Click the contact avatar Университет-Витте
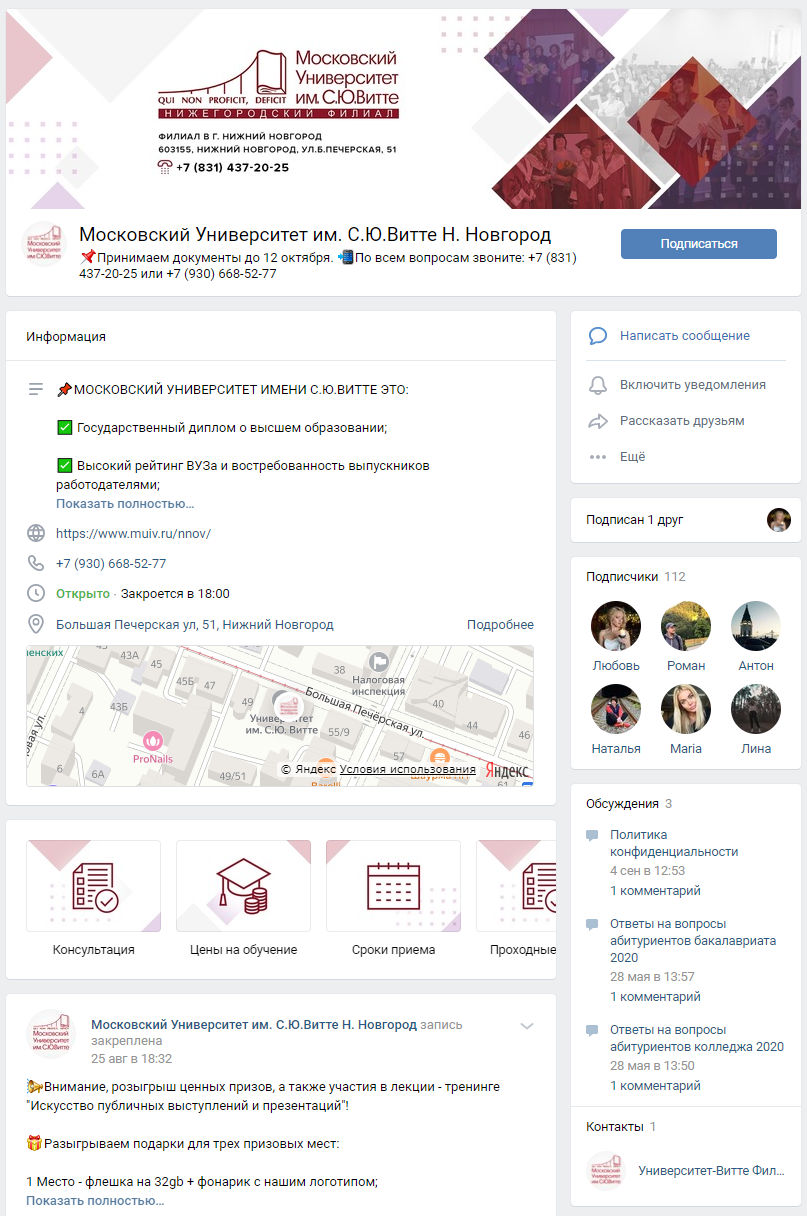This screenshot has height=1216, width=807. pos(605,1169)
